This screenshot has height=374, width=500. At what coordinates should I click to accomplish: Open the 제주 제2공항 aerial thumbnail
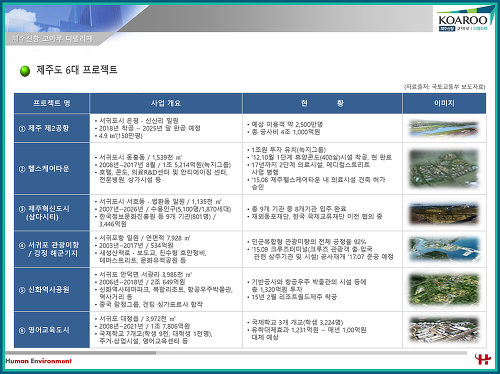(x=444, y=128)
